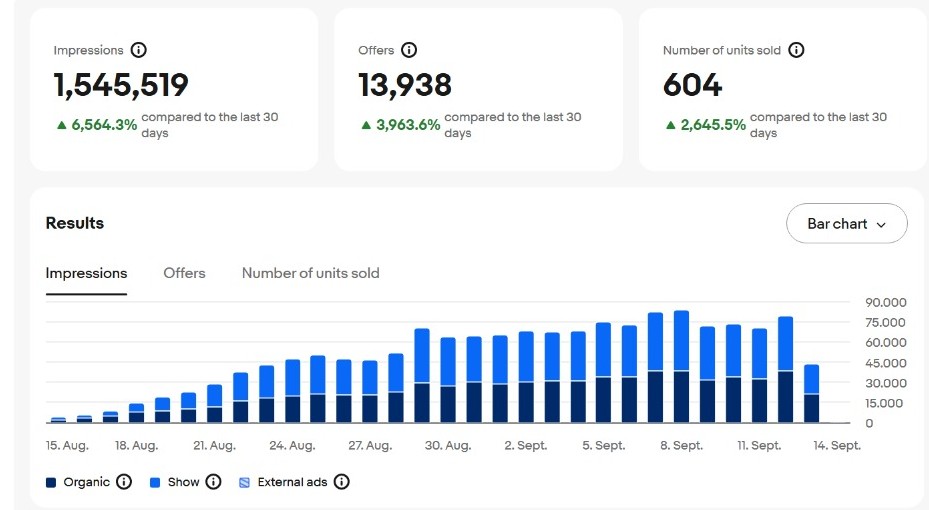Open the Number of units sold info icon
The width and height of the screenshot is (929, 510).
796,50
